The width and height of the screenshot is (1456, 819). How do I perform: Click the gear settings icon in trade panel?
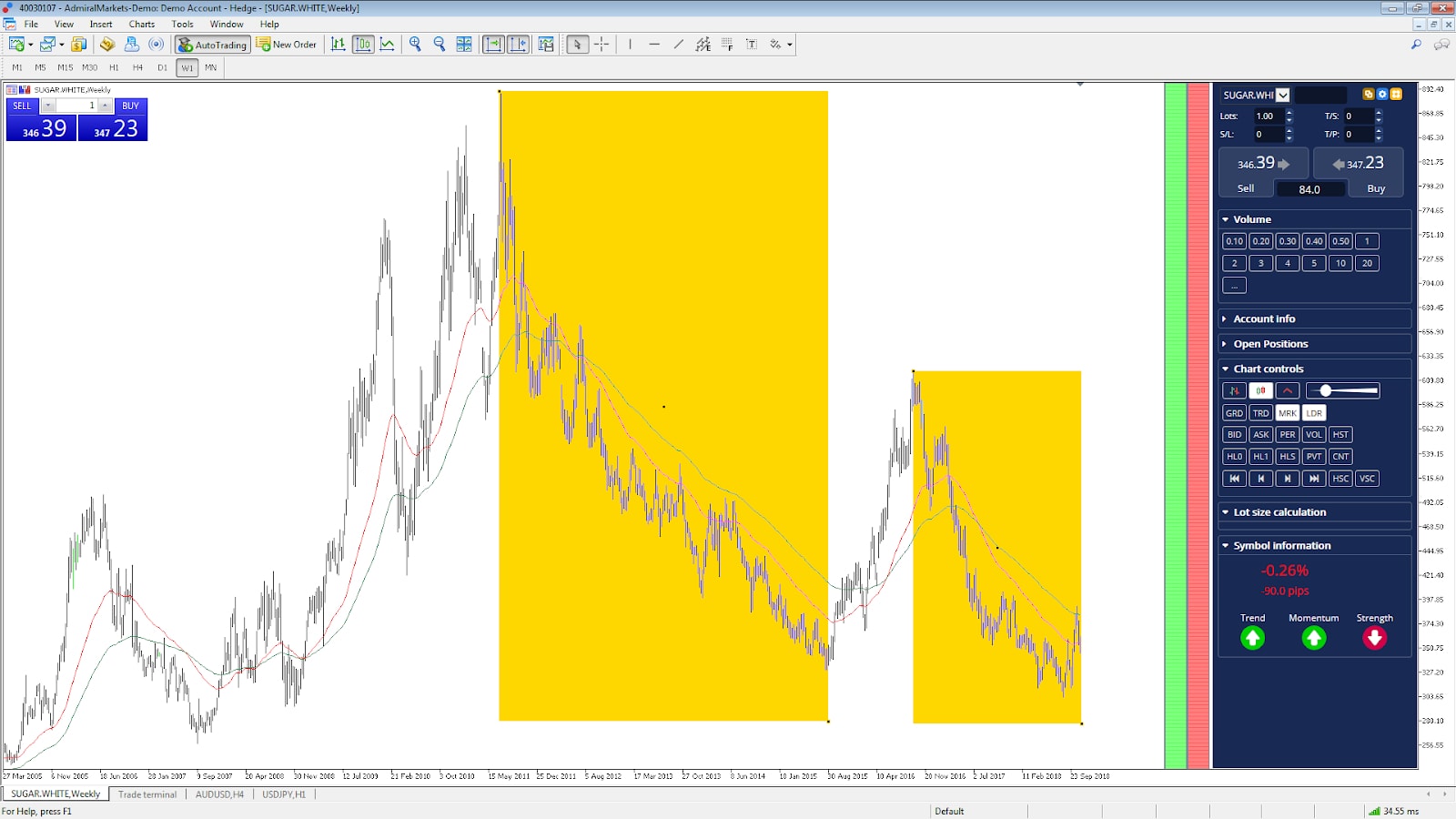pyautogui.click(x=1381, y=95)
